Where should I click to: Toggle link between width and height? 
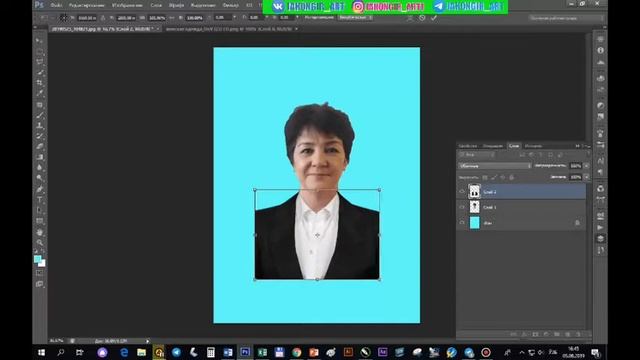[171, 18]
